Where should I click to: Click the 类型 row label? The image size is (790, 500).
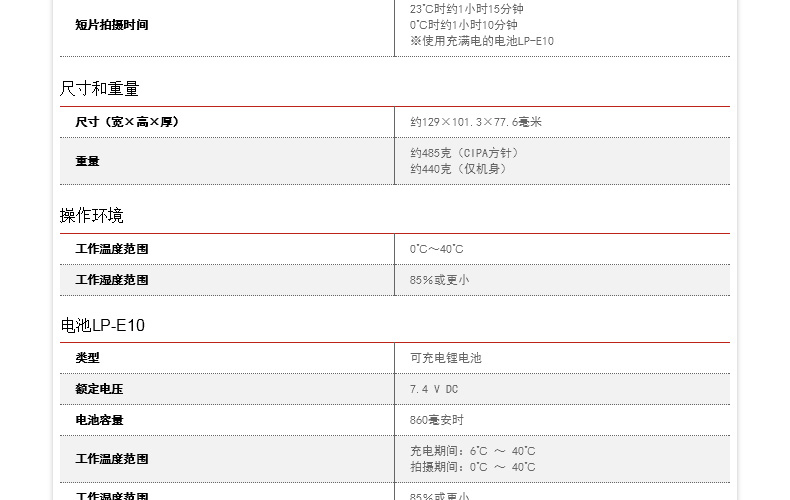click(x=87, y=358)
